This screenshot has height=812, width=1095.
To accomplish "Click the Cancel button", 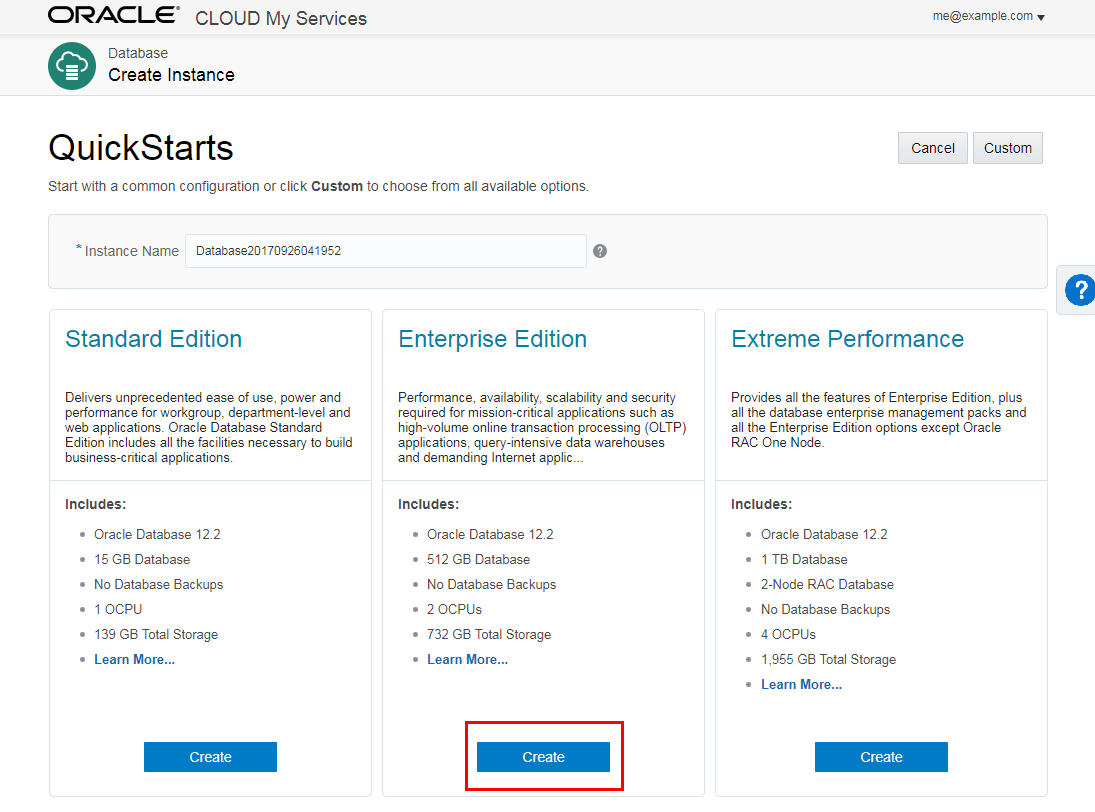I will tap(932, 148).
